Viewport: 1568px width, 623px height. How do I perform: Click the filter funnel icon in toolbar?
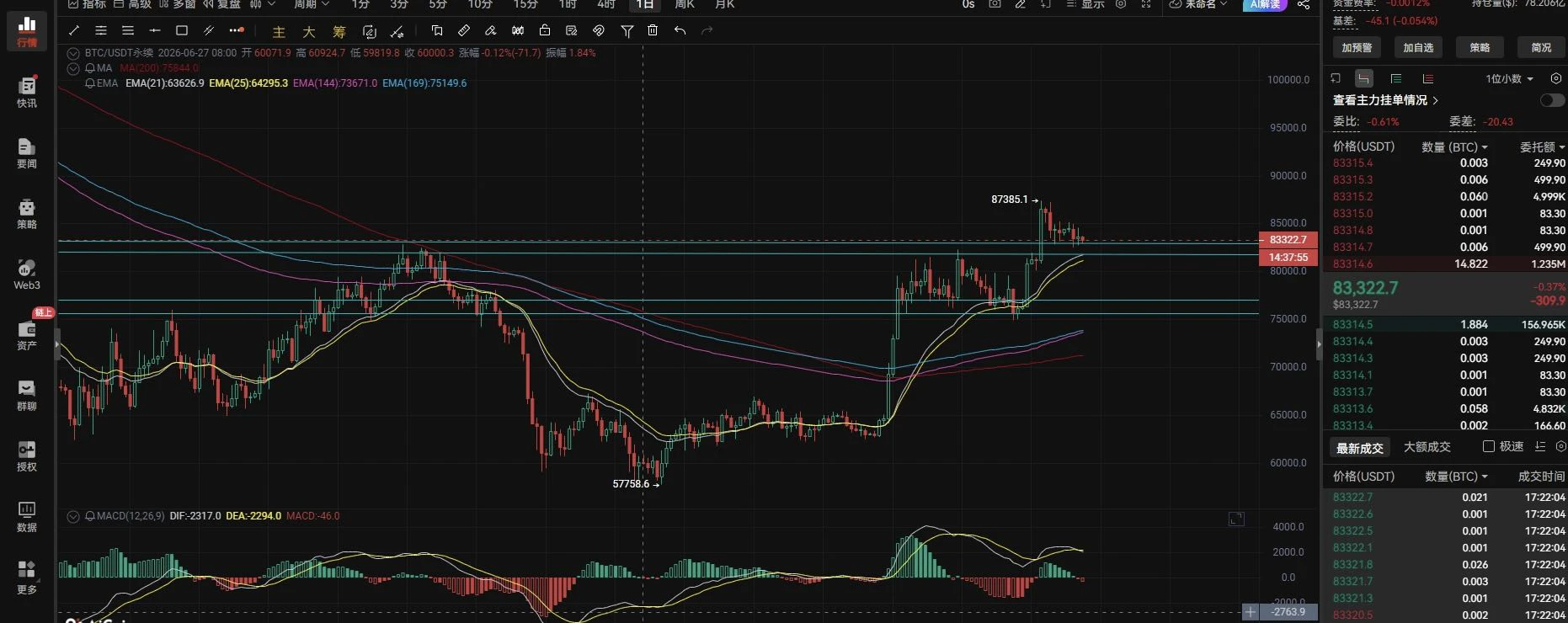627,31
